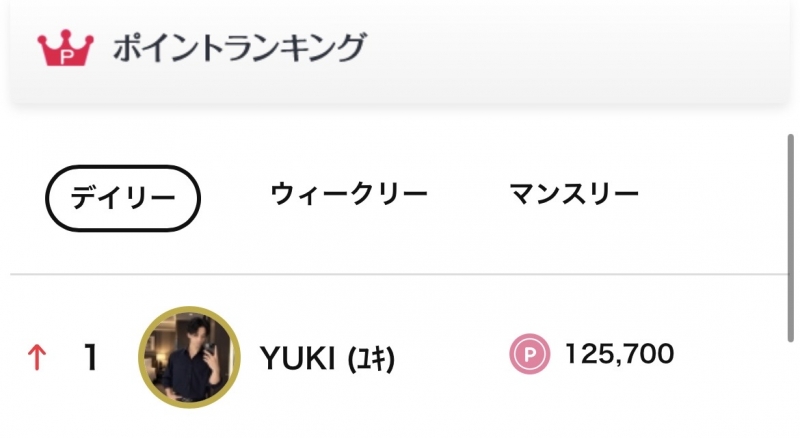The height and width of the screenshot is (438, 800).
Task: Click the vertical scrollbar on the right
Action: (790, 238)
